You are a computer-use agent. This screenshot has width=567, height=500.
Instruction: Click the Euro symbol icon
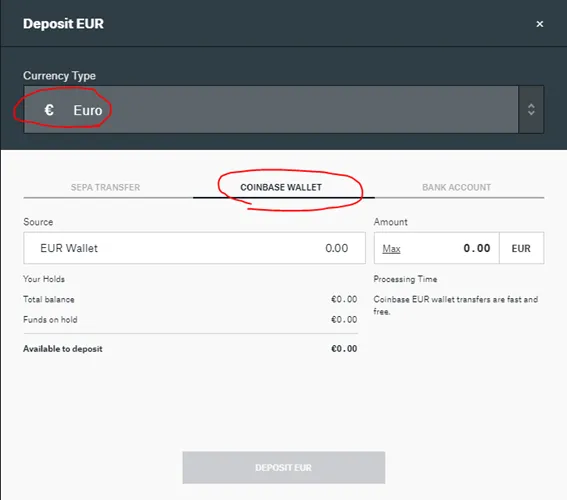(x=49, y=110)
